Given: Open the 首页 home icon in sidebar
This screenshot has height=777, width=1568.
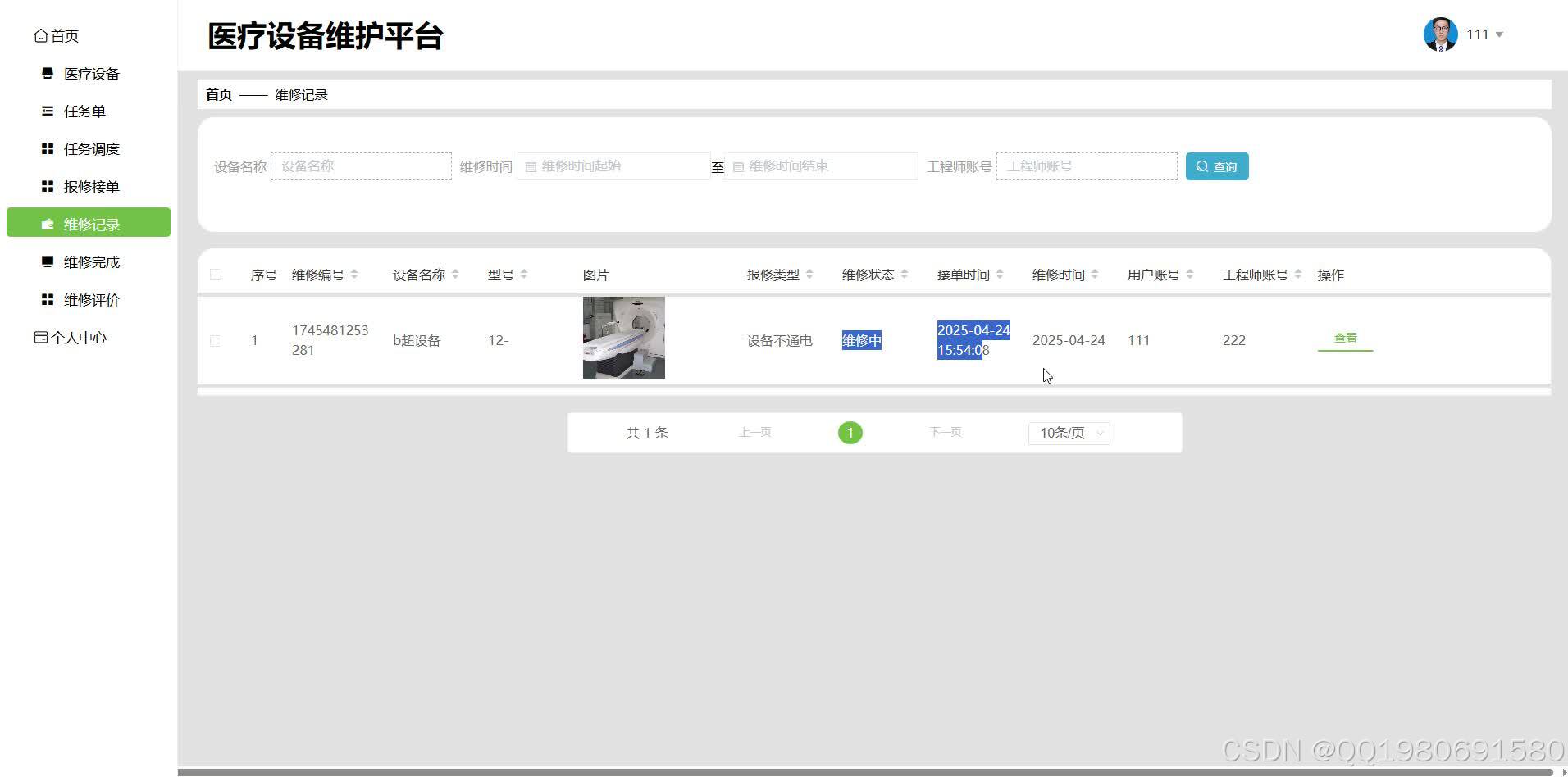Looking at the screenshot, I should click(x=40, y=34).
